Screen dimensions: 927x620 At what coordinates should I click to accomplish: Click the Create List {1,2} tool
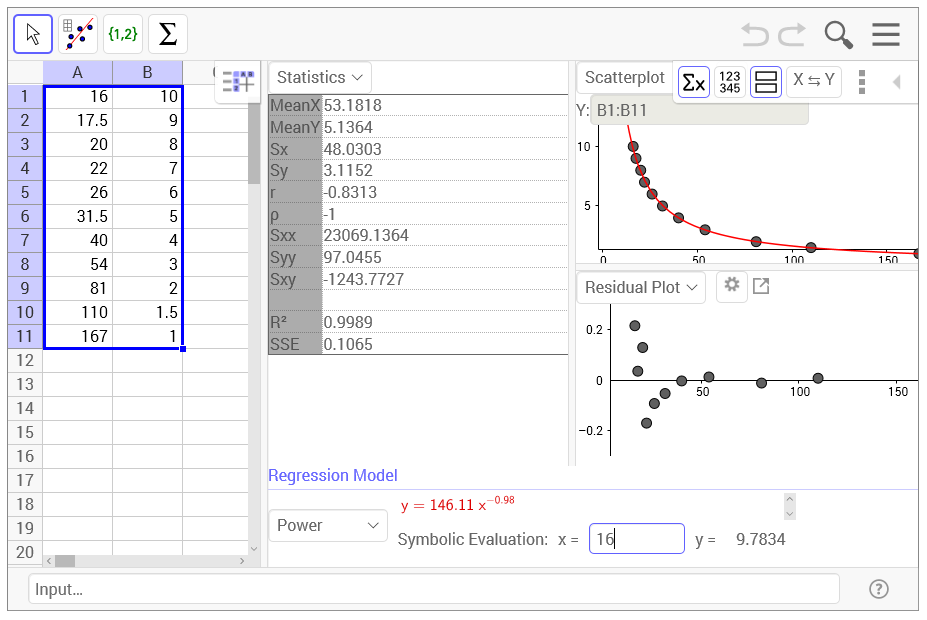[123, 34]
